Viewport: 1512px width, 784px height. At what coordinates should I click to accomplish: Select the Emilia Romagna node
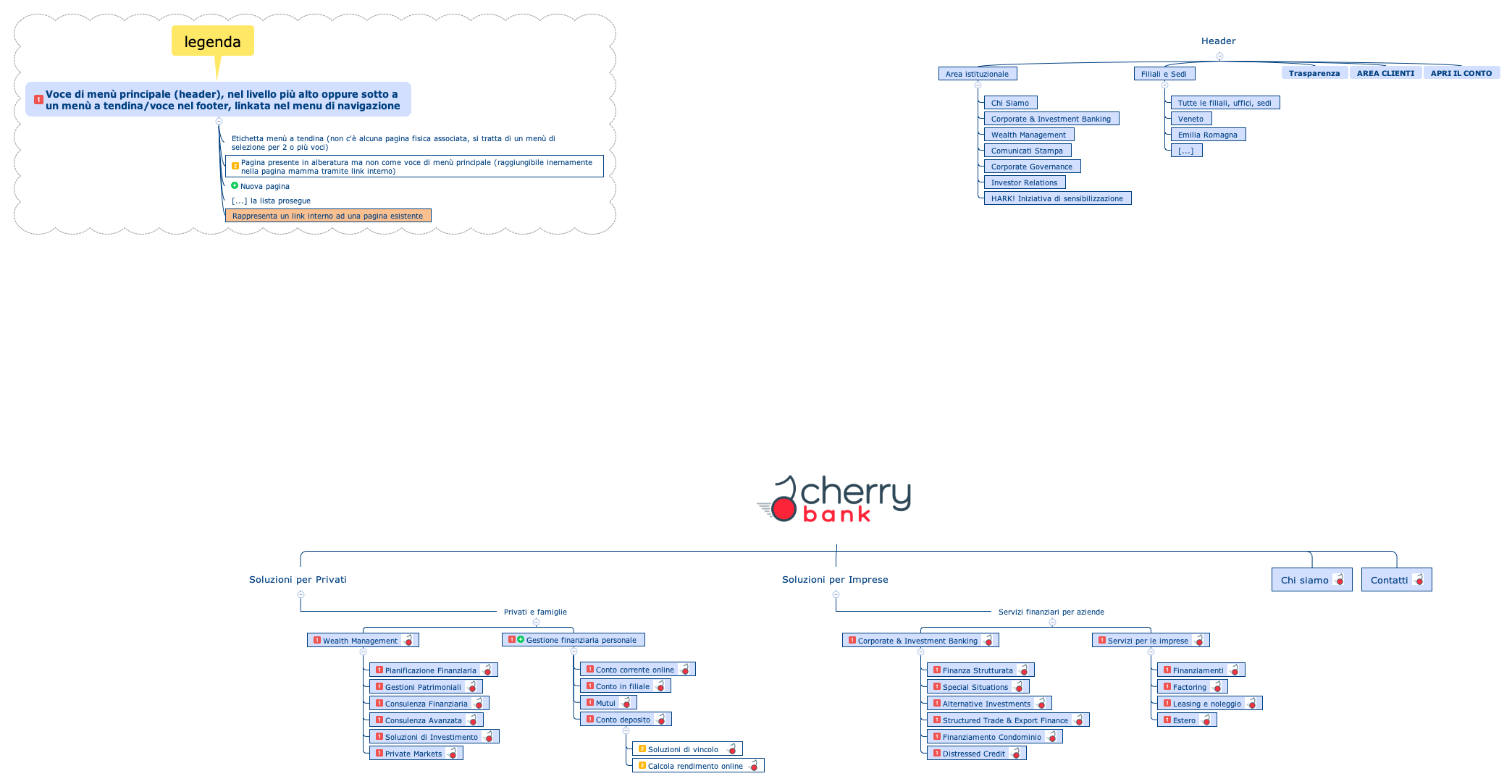coord(1208,135)
